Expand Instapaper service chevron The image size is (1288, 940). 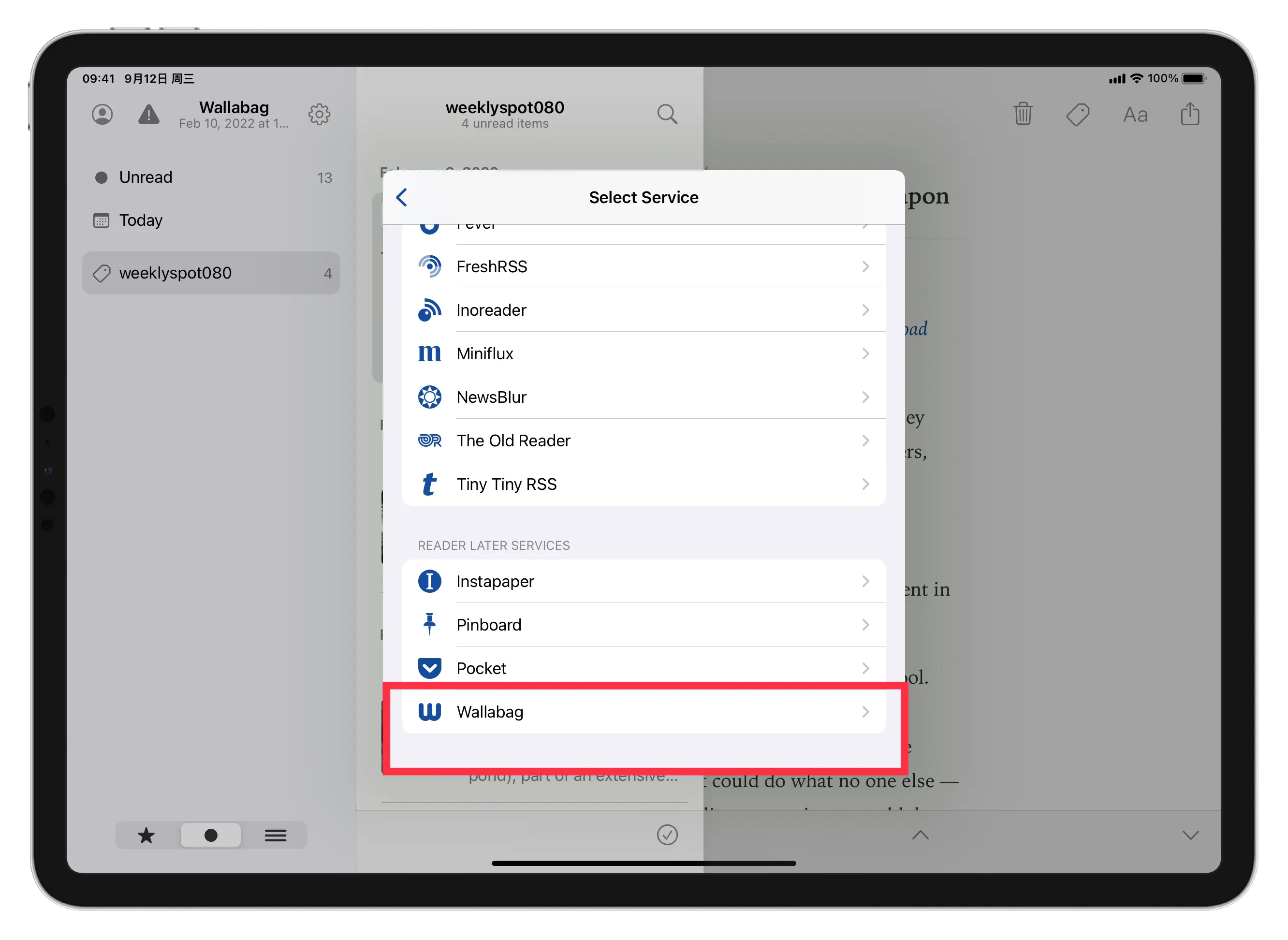point(865,582)
